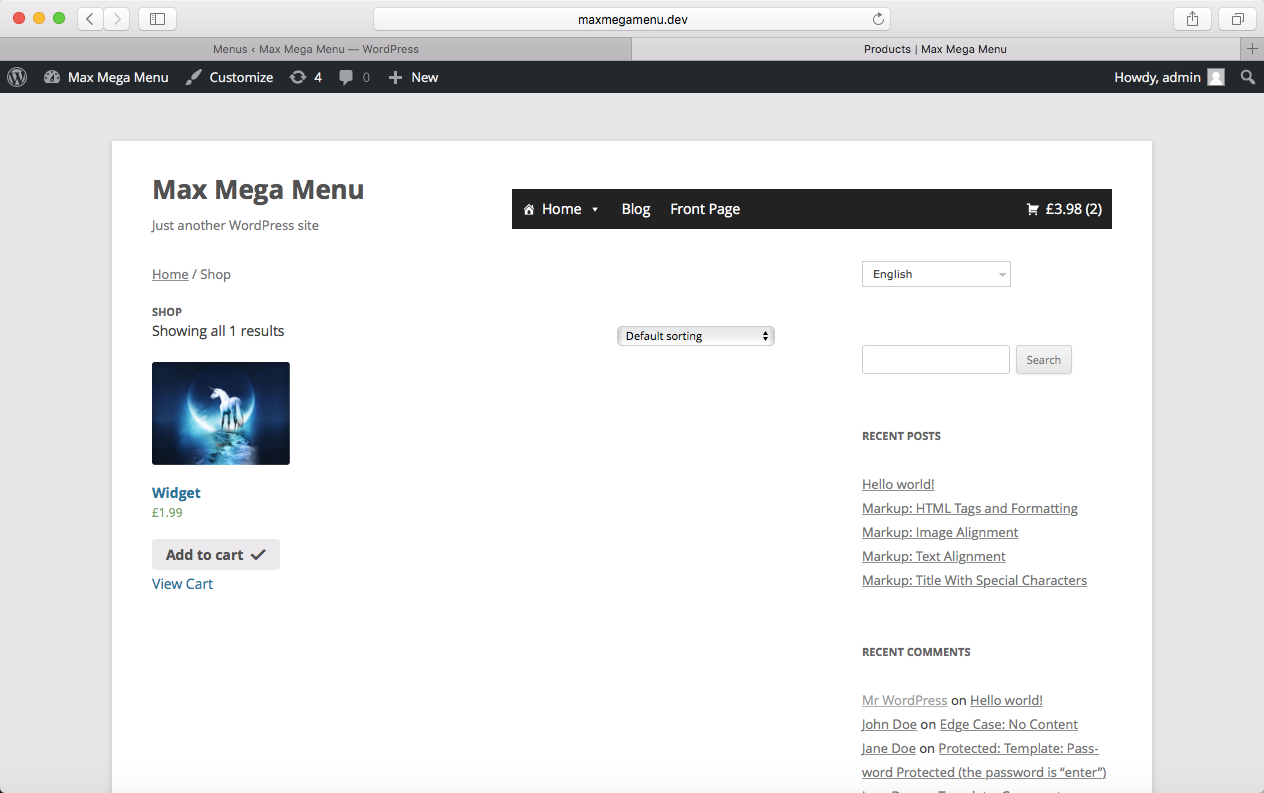Open the admin bar search magnifier

(x=1247, y=77)
